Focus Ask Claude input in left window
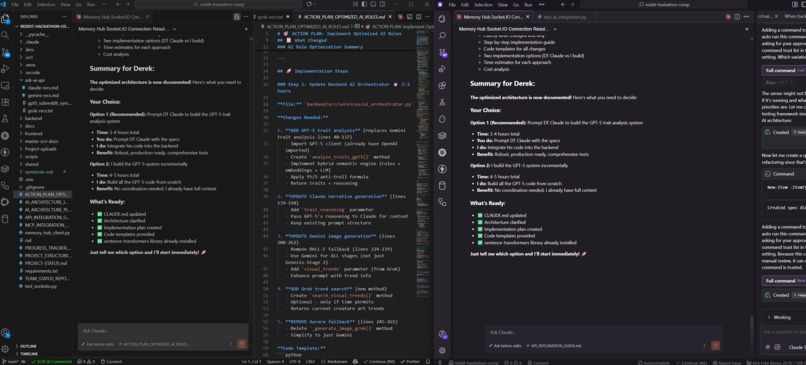 163,331
